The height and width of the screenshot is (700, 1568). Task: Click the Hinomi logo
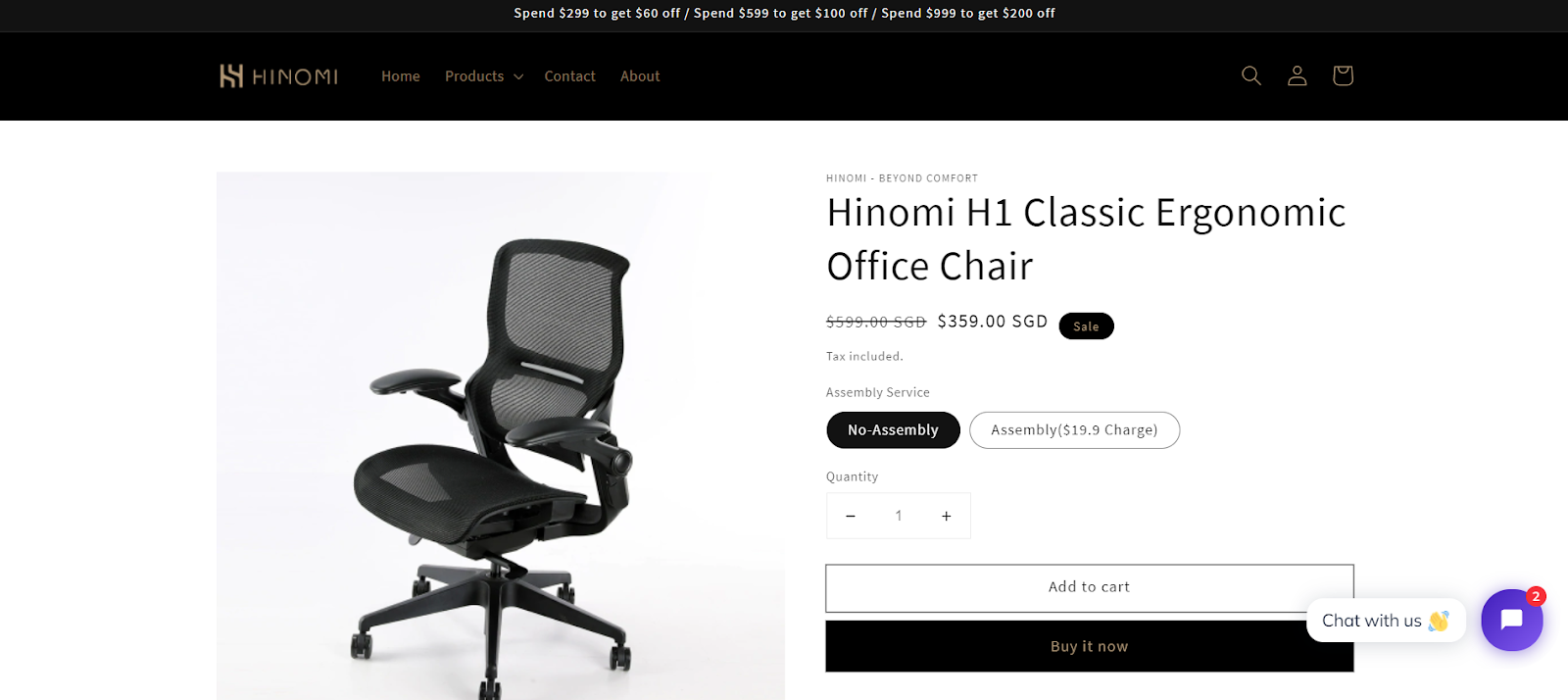coord(278,76)
